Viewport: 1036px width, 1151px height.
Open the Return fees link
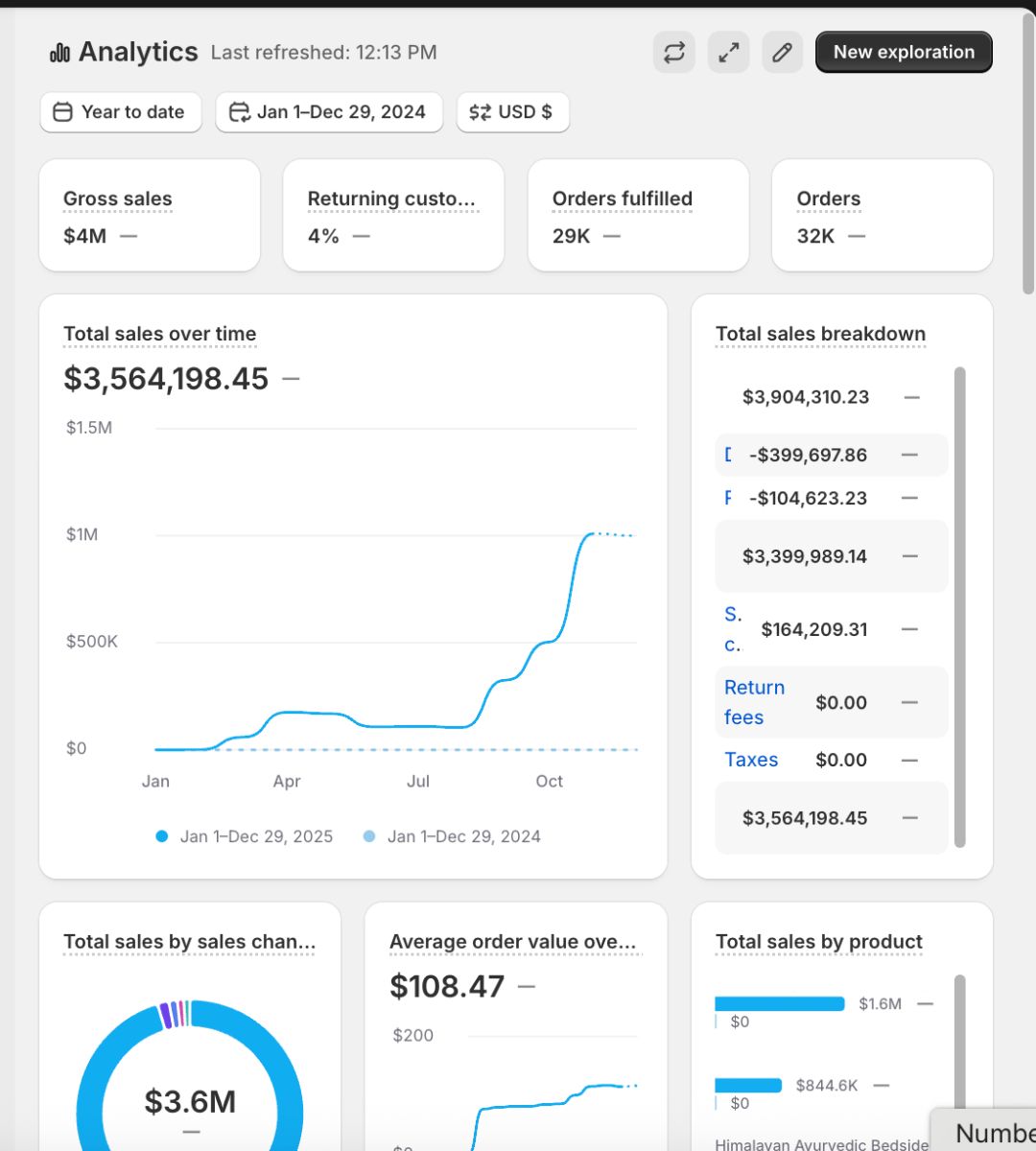pos(754,702)
